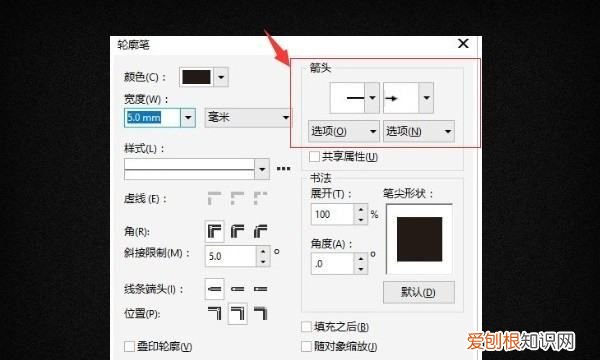Viewport: 600px width, 360px height.
Task: Open the 选项(N) end arrow options
Action: tap(419, 132)
